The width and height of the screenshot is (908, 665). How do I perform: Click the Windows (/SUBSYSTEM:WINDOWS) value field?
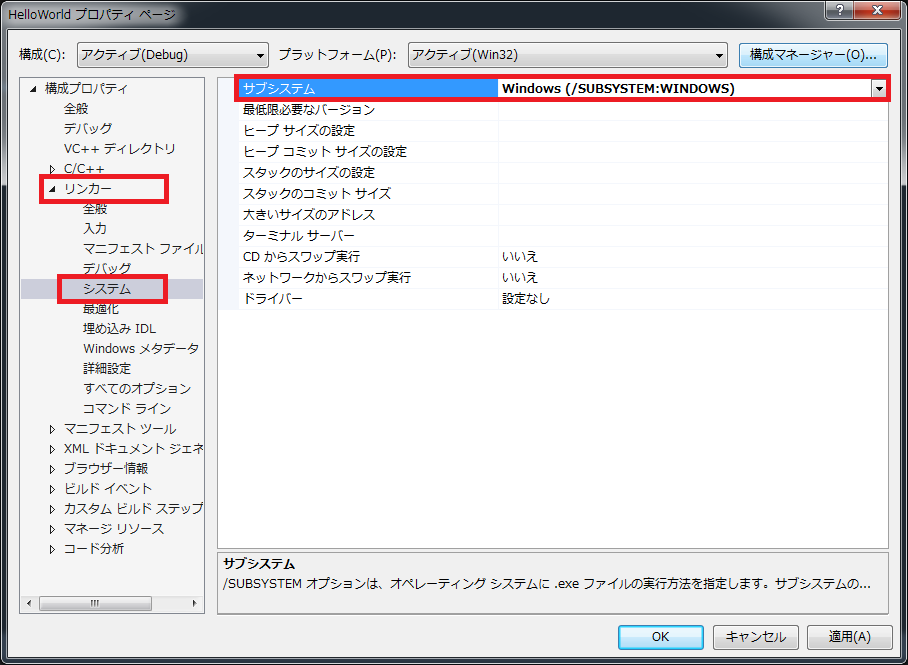click(685, 89)
